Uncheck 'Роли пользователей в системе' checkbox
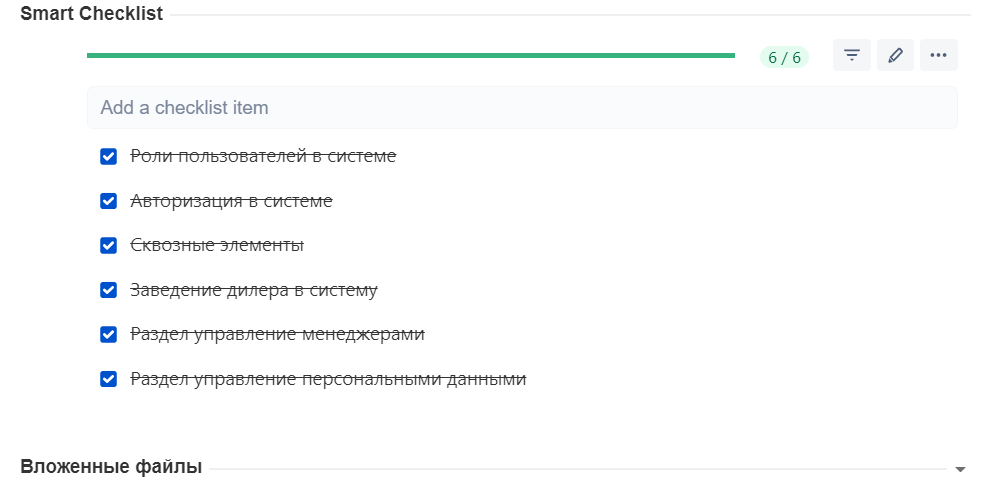The width and height of the screenshot is (987, 485). point(109,156)
